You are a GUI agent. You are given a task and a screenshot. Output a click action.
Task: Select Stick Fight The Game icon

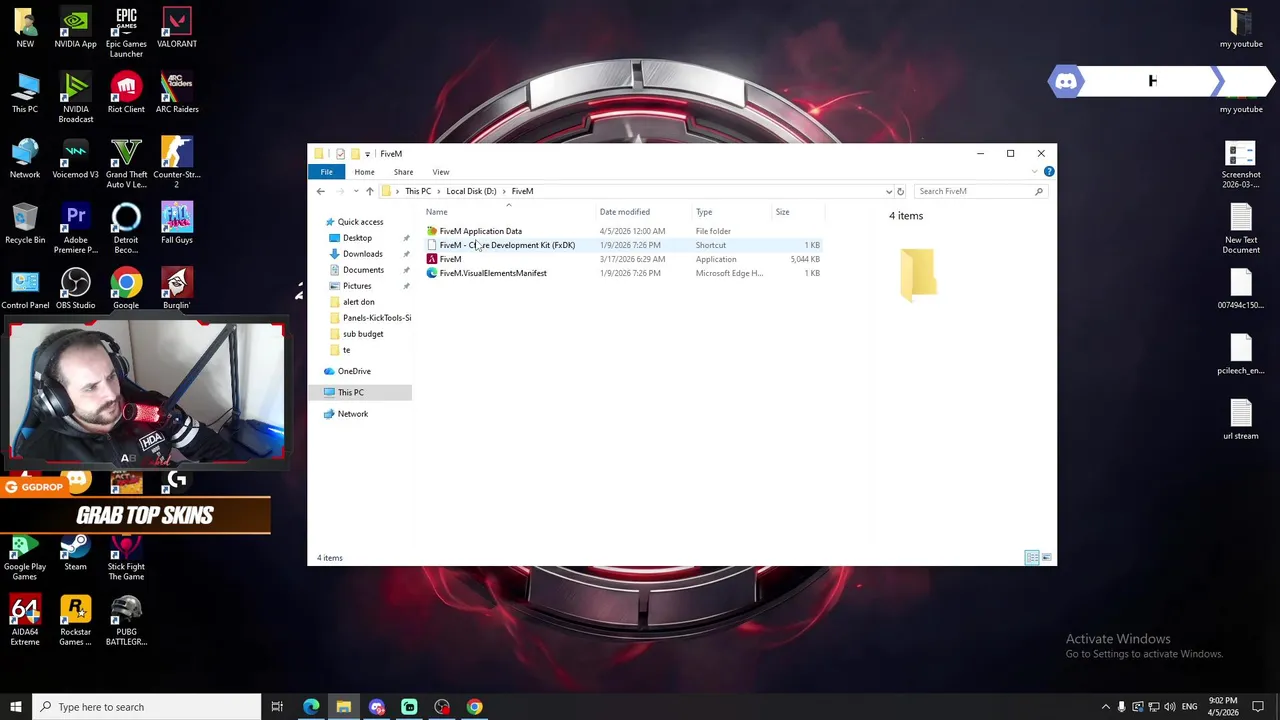coord(126,556)
